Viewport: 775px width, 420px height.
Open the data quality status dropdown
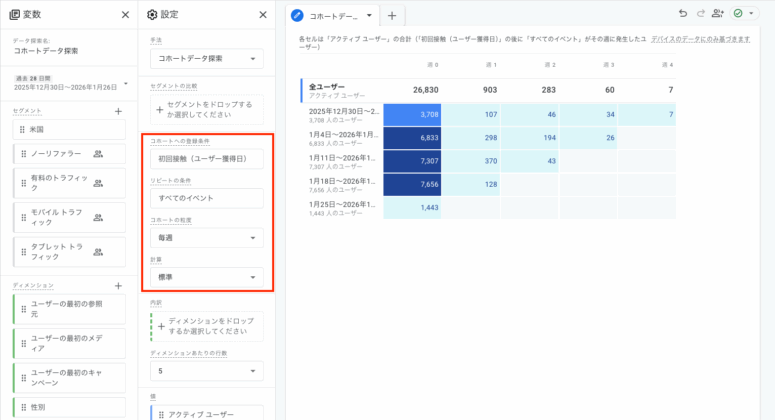(x=743, y=14)
